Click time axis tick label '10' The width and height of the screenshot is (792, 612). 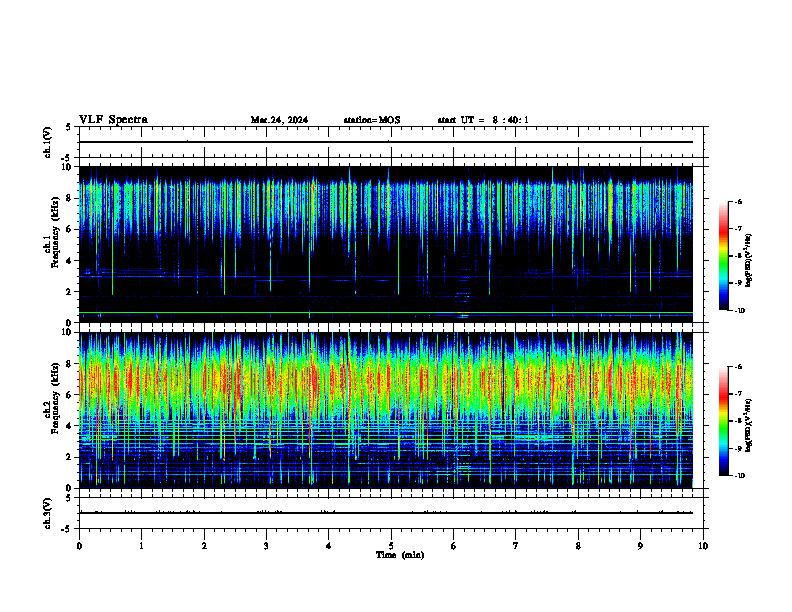703,546
